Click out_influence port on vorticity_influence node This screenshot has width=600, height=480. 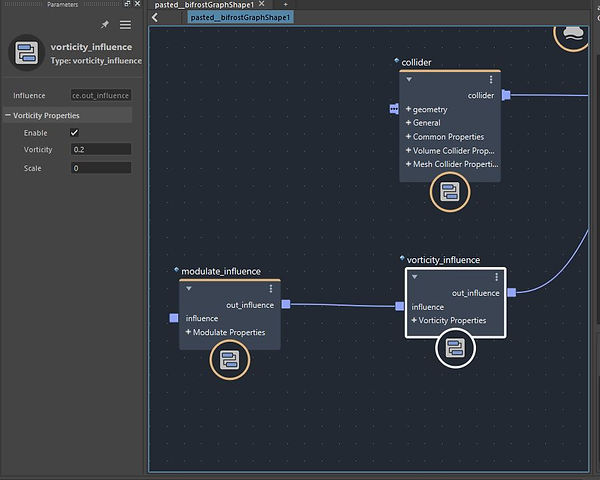(512, 293)
